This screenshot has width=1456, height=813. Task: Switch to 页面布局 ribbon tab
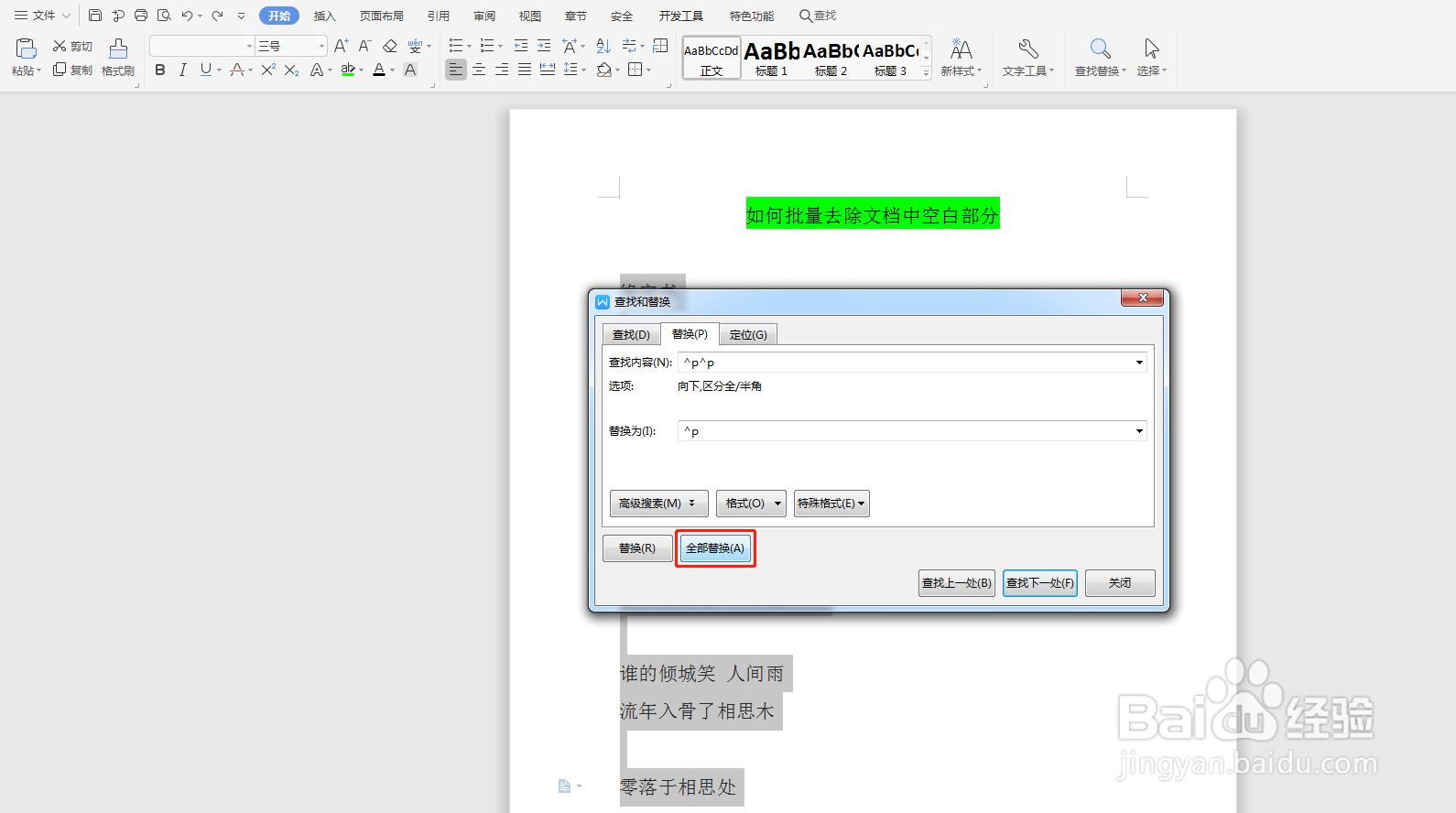pos(382,16)
